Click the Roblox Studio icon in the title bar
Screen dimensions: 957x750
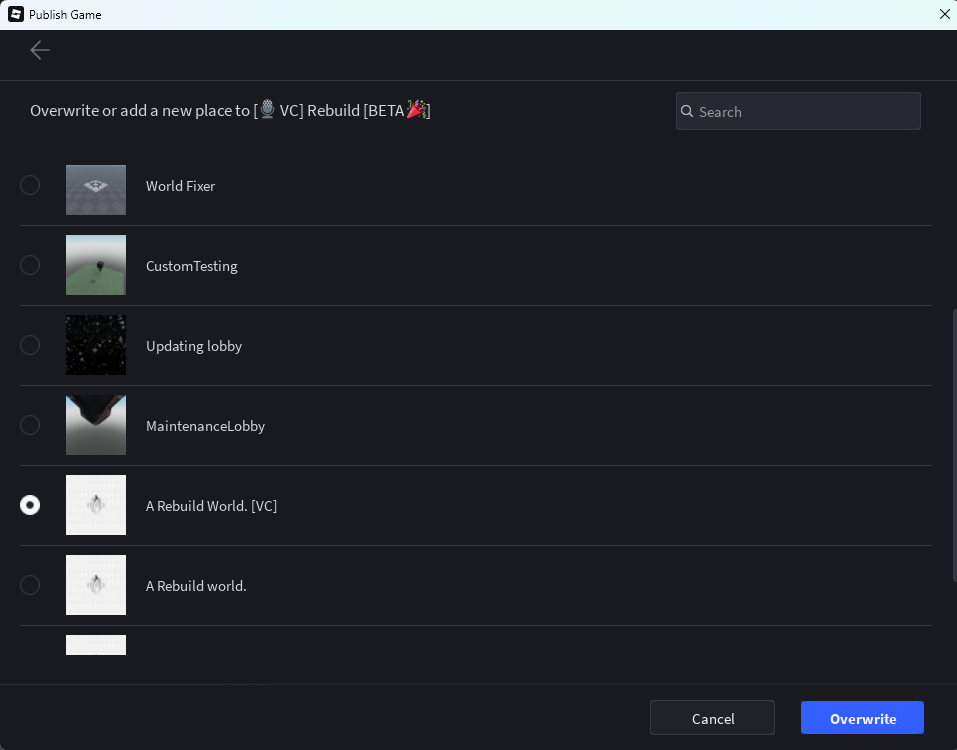point(14,14)
